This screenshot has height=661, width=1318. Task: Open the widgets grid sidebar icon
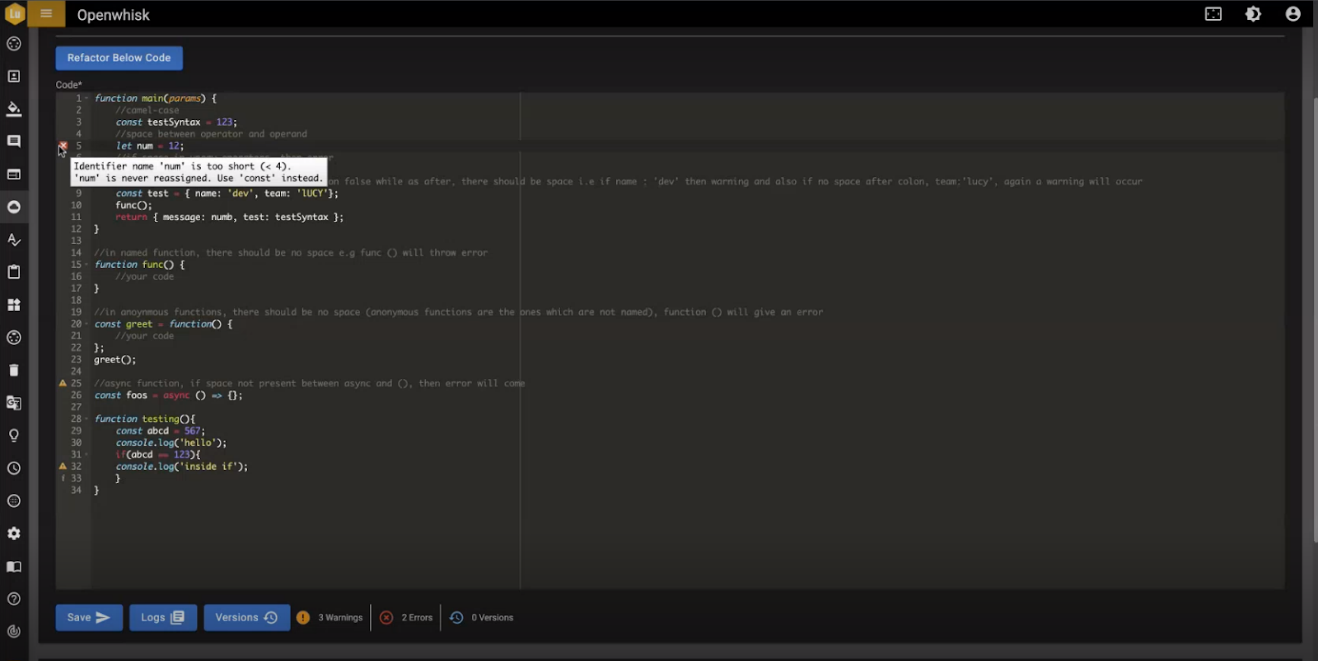point(14,305)
